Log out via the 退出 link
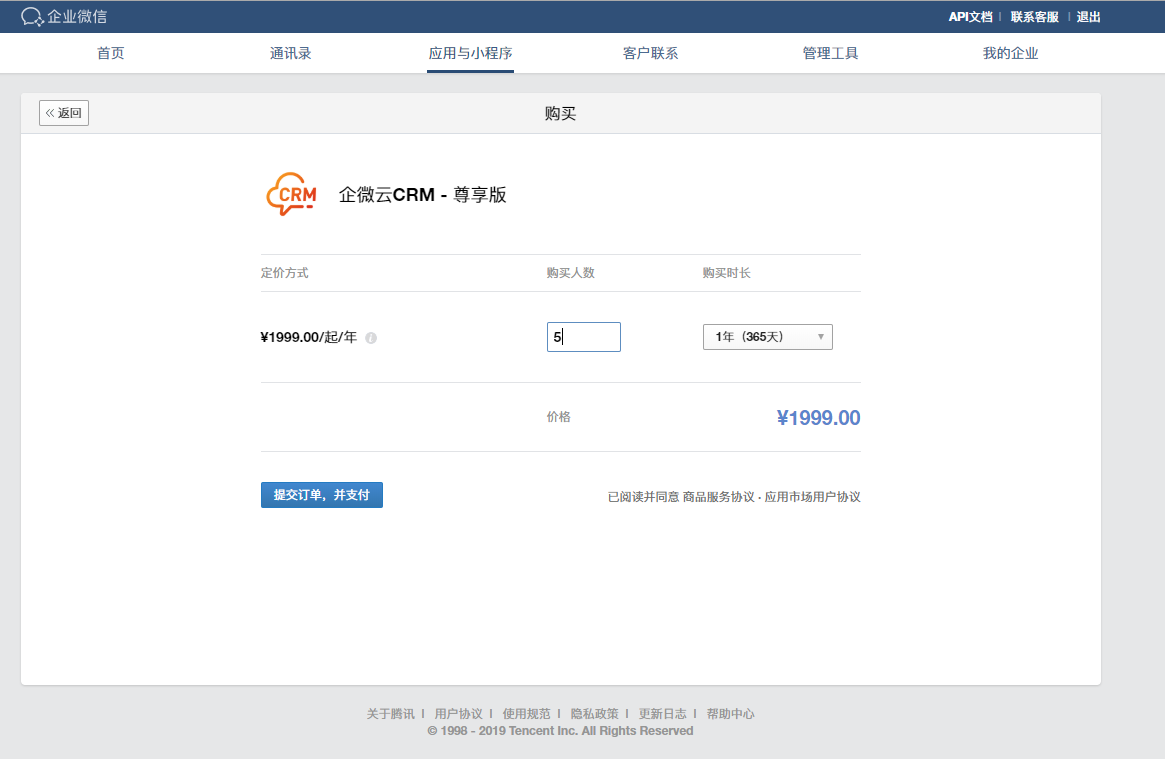This screenshot has width=1165, height=759. pyautogui.click(x=1088, y=17)
